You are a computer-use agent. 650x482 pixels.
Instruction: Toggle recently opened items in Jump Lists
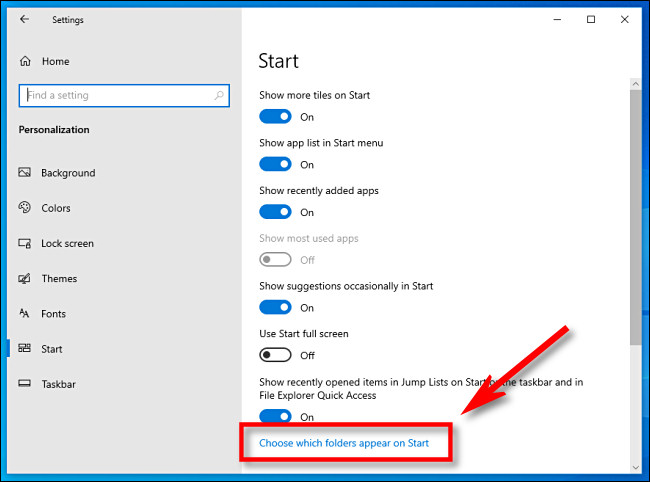(275, 416)
